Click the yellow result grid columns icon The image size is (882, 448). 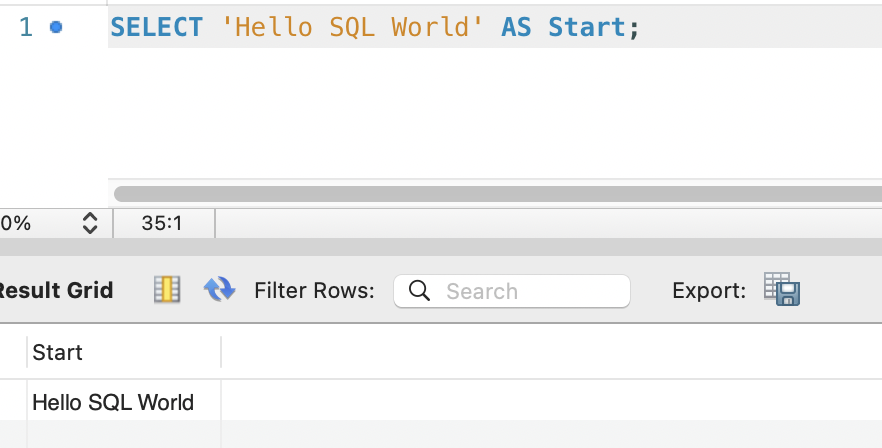[x=167, y=290]
